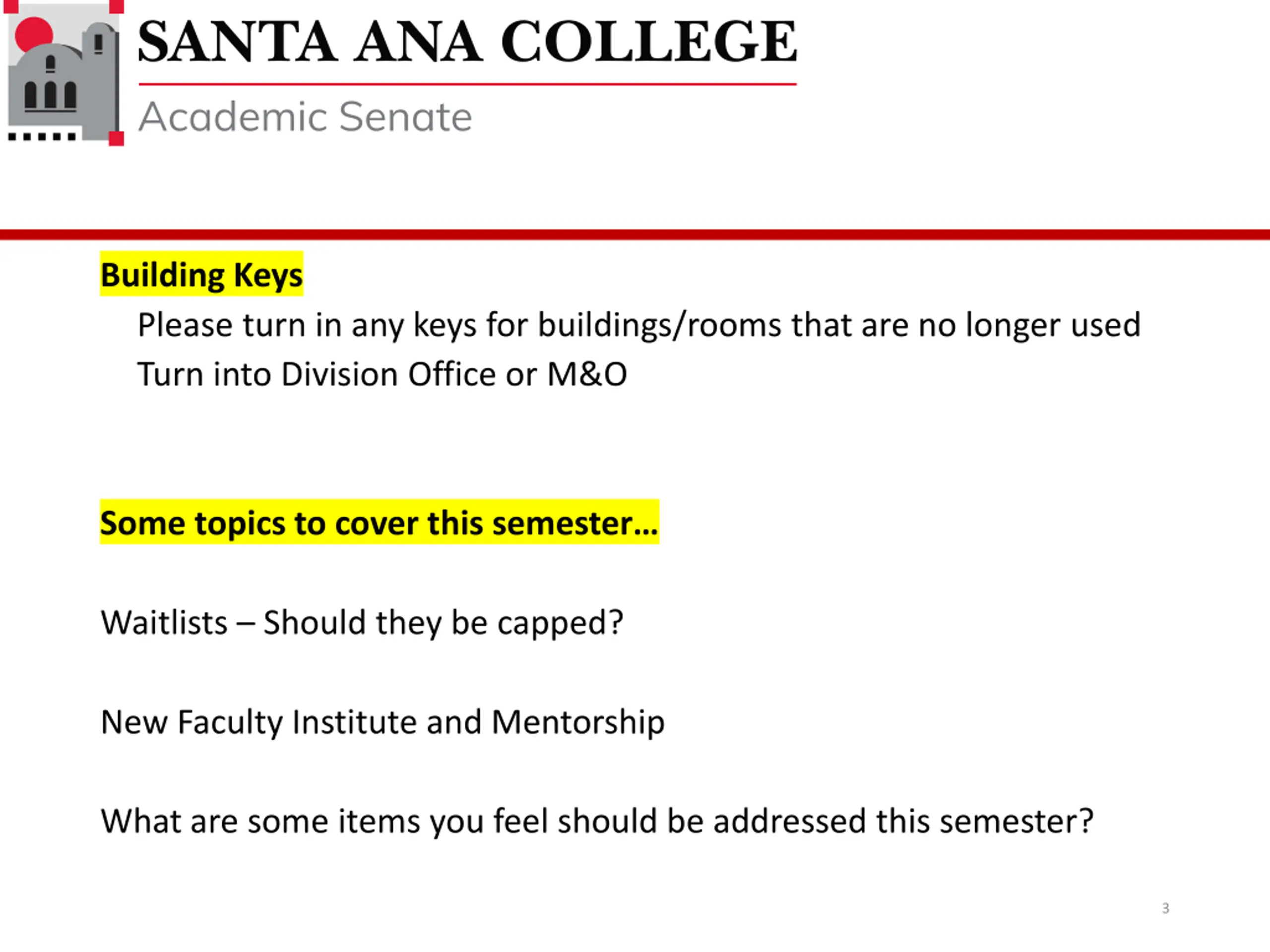Image resolution: width=1270 pixels, height=952 pixels.
Task: Click the word Mentorship on the slide
Action: tap(578, 722)
